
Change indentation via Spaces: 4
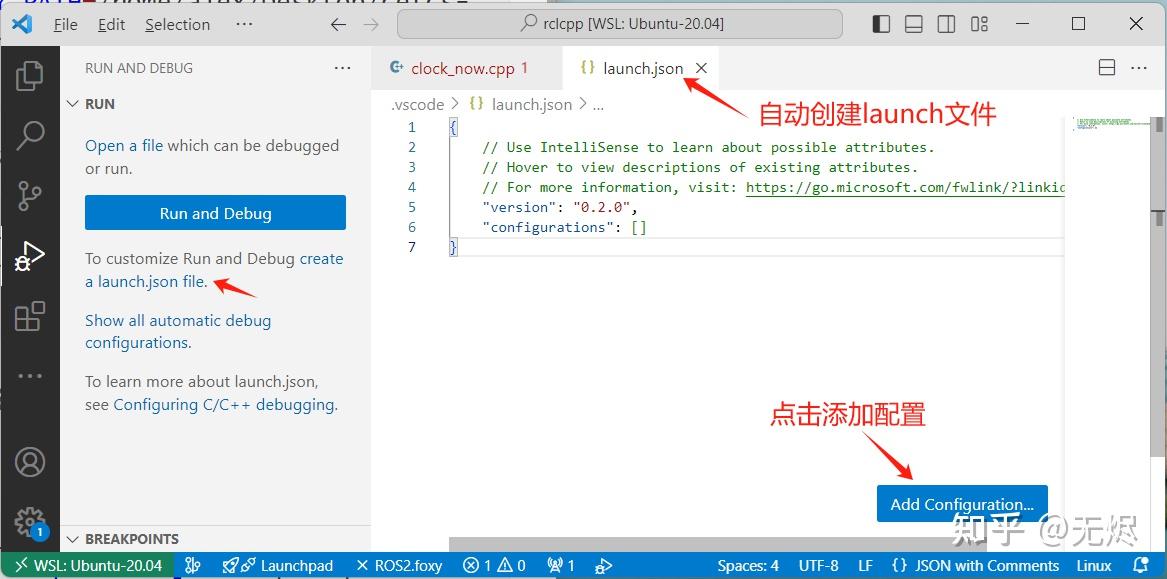(x=748, y=566)
